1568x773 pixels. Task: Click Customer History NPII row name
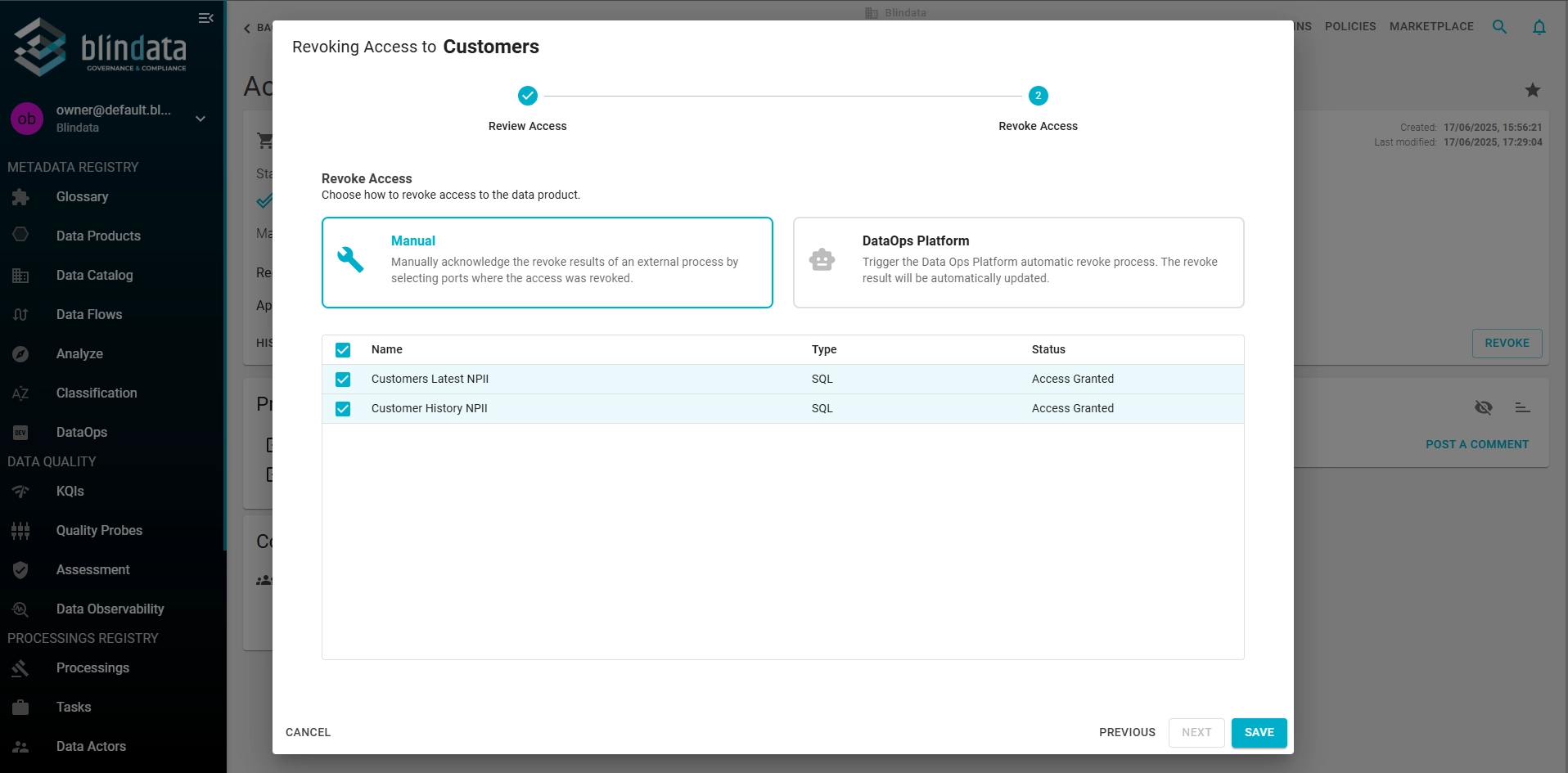(x=429, y=408)
